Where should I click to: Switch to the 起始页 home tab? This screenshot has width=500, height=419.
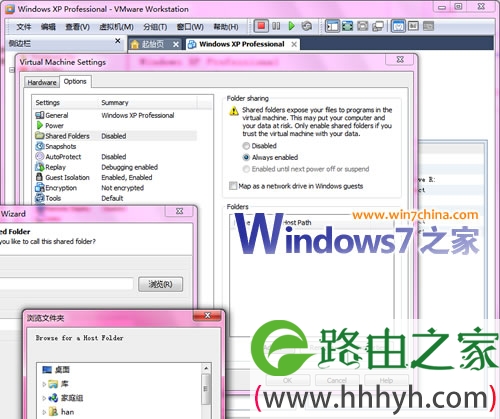153,44
